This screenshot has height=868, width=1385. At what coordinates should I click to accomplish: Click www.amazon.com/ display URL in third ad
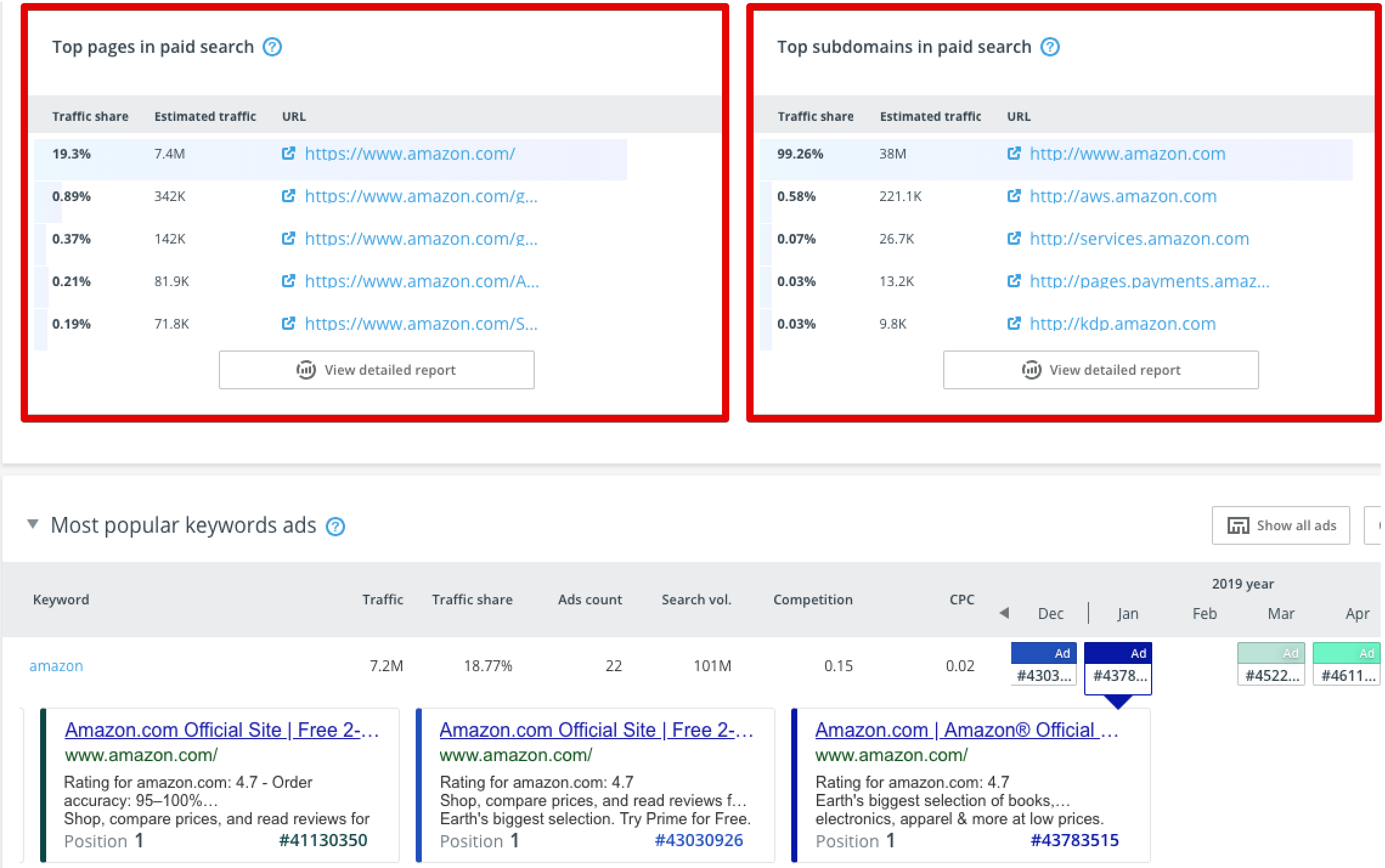(x=891, y=755)
